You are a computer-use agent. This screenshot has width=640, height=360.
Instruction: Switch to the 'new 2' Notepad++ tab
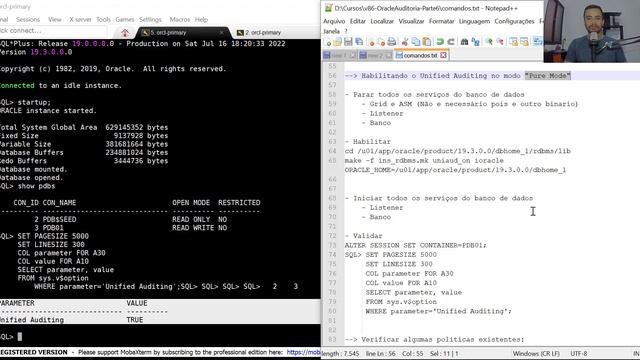pyautogui.click(x=375, y=55)
